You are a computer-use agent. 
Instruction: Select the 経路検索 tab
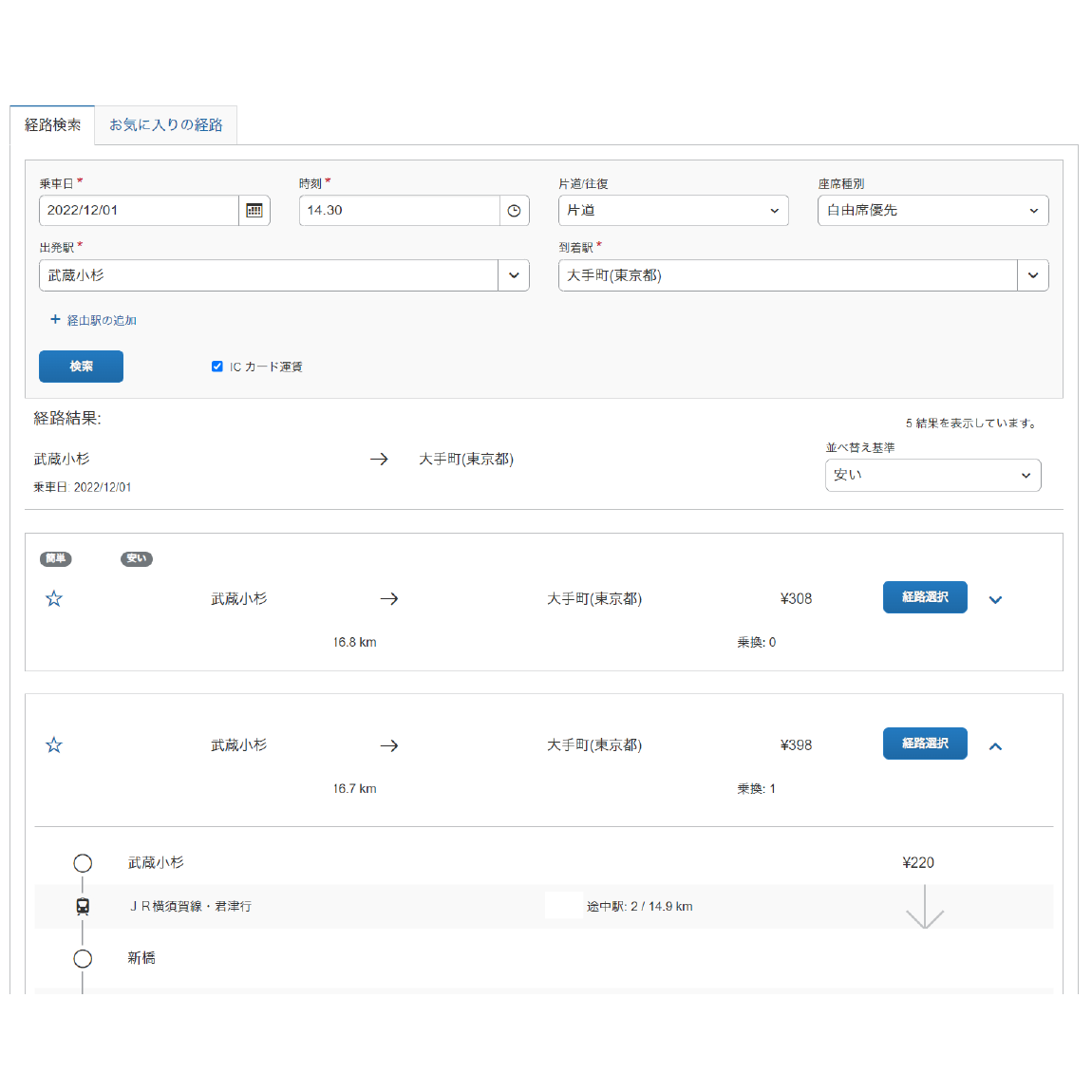click(x=53, y=125)
